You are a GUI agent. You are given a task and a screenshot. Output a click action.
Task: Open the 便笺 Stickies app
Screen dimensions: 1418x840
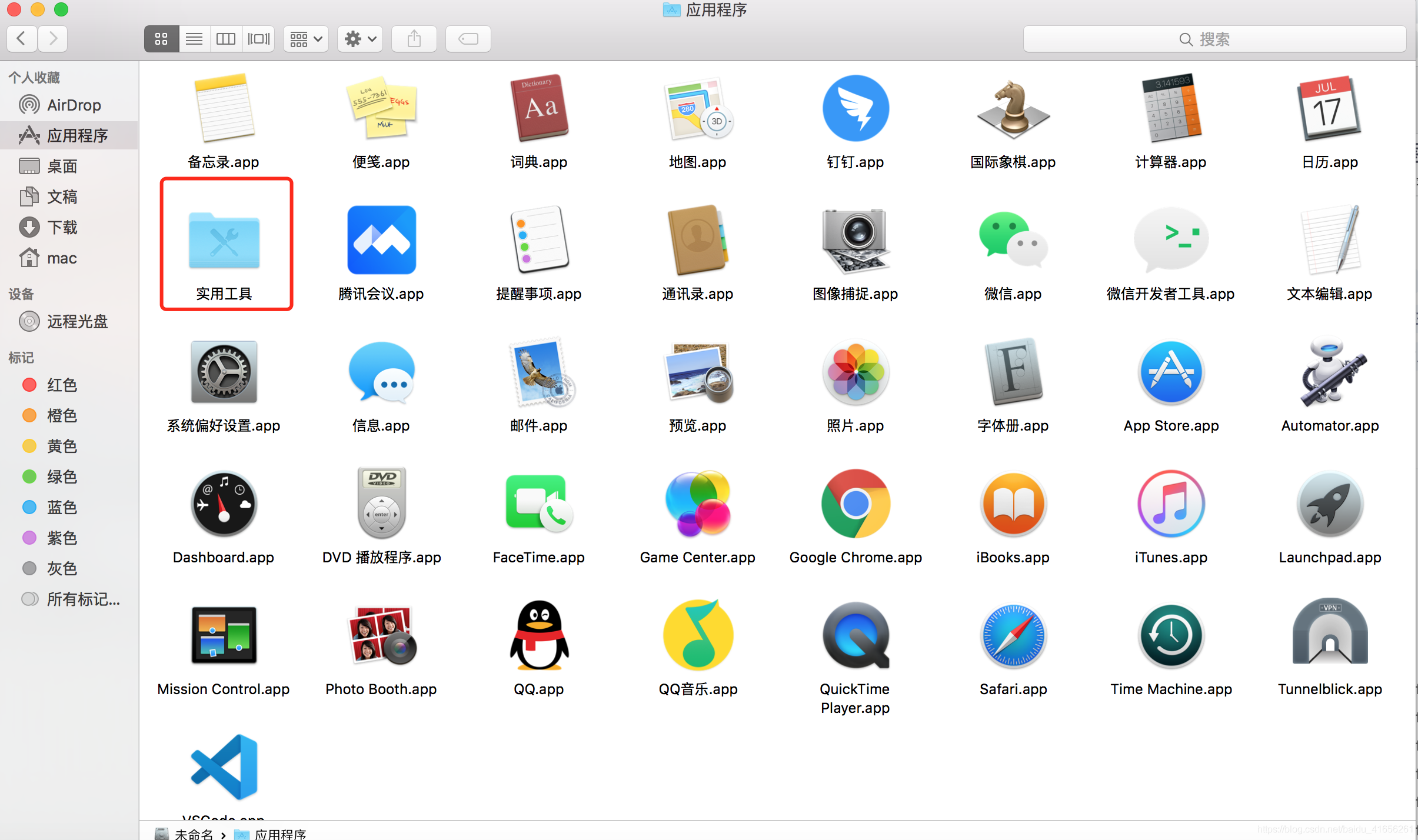[381, 108]
